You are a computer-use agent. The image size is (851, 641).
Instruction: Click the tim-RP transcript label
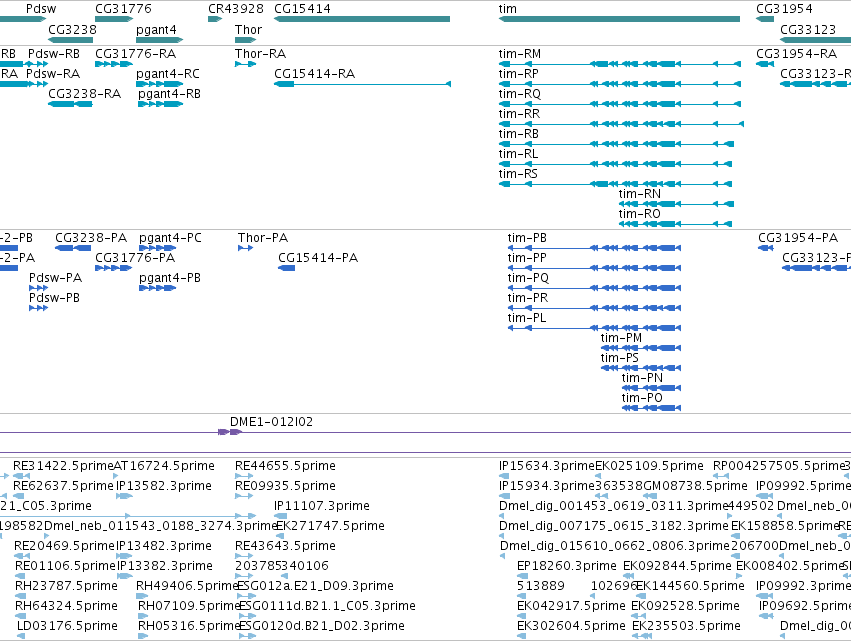(x=518, y=74)
